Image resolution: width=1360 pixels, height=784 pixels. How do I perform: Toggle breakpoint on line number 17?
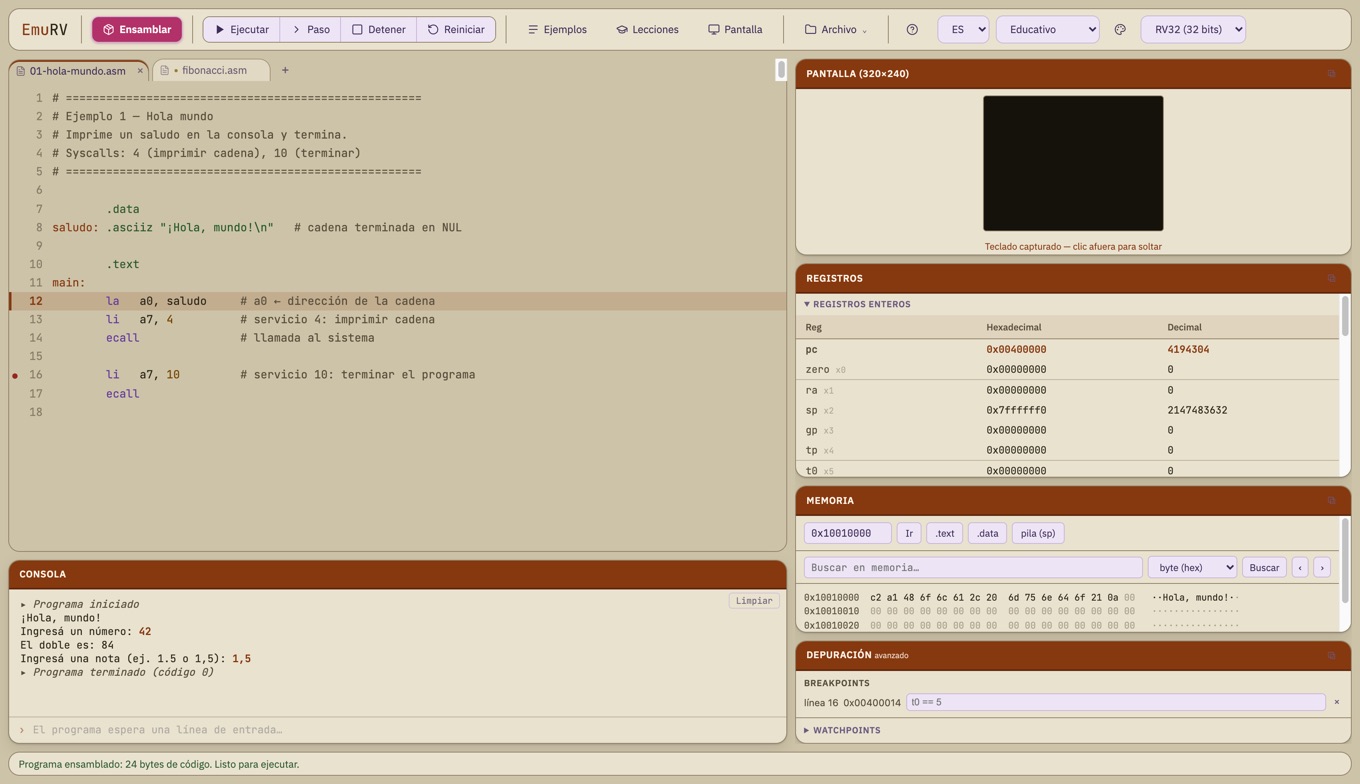click(x=36, y=394)
